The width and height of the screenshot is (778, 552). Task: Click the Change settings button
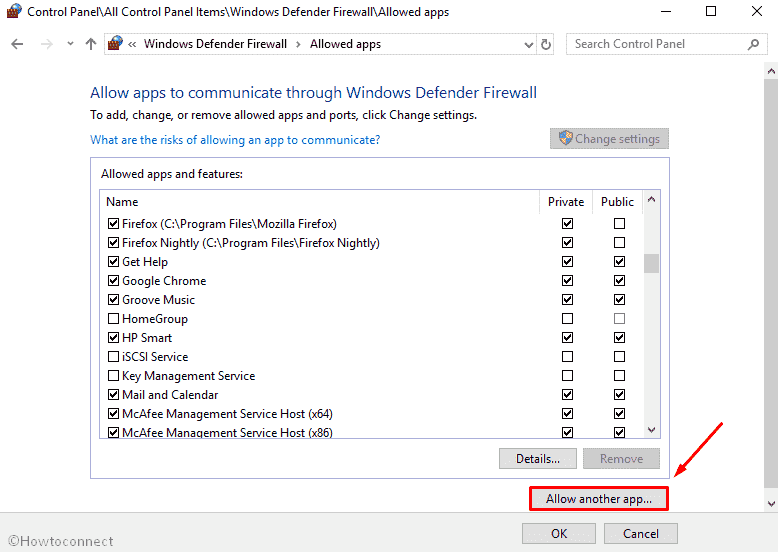coord(609,138)
